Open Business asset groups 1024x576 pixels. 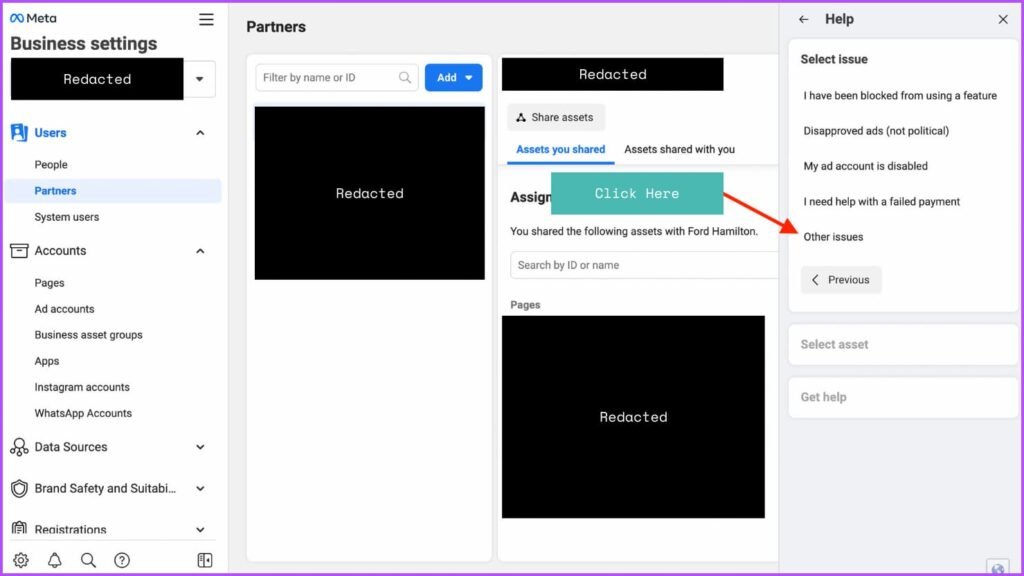[x=88, y=335]
